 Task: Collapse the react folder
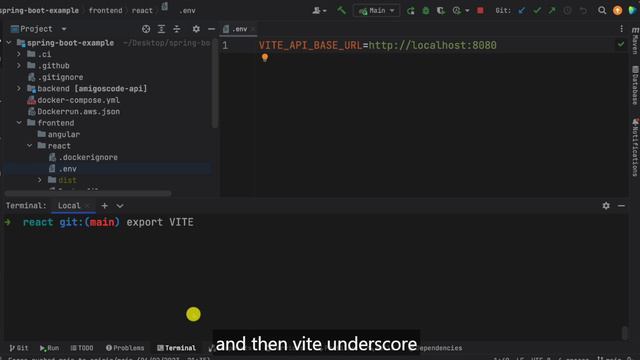pyautogui.click(x=29, y=146)
